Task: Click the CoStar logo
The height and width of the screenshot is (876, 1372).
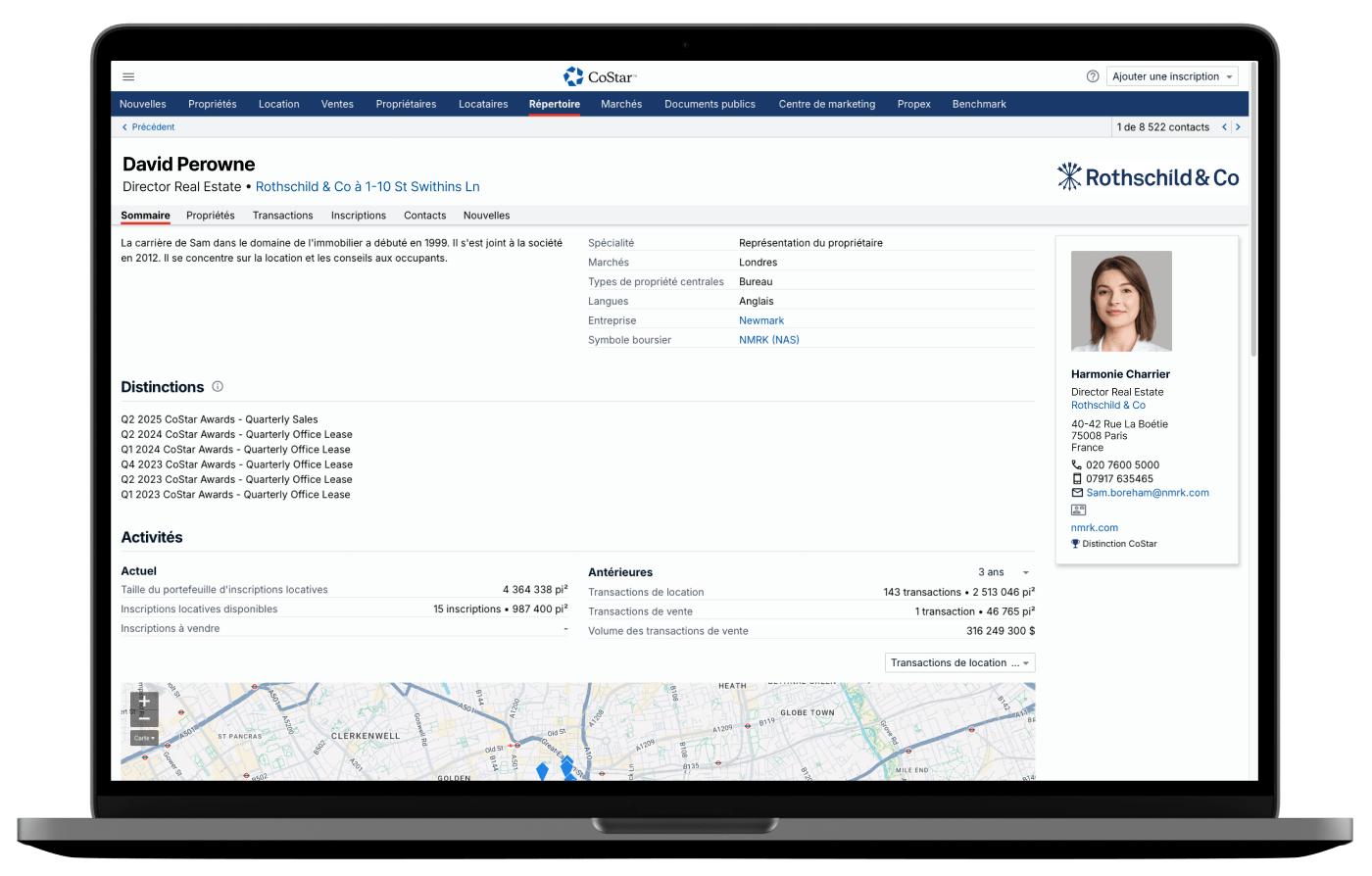Action: point(600,76)
